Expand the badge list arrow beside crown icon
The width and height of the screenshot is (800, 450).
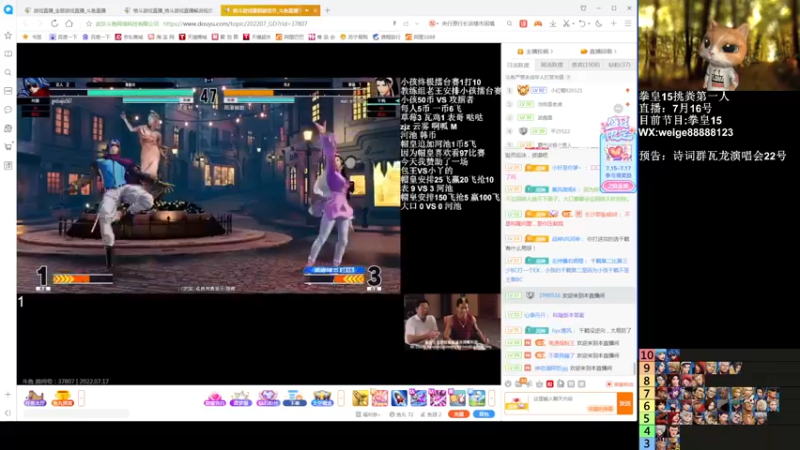click(341, 398)
